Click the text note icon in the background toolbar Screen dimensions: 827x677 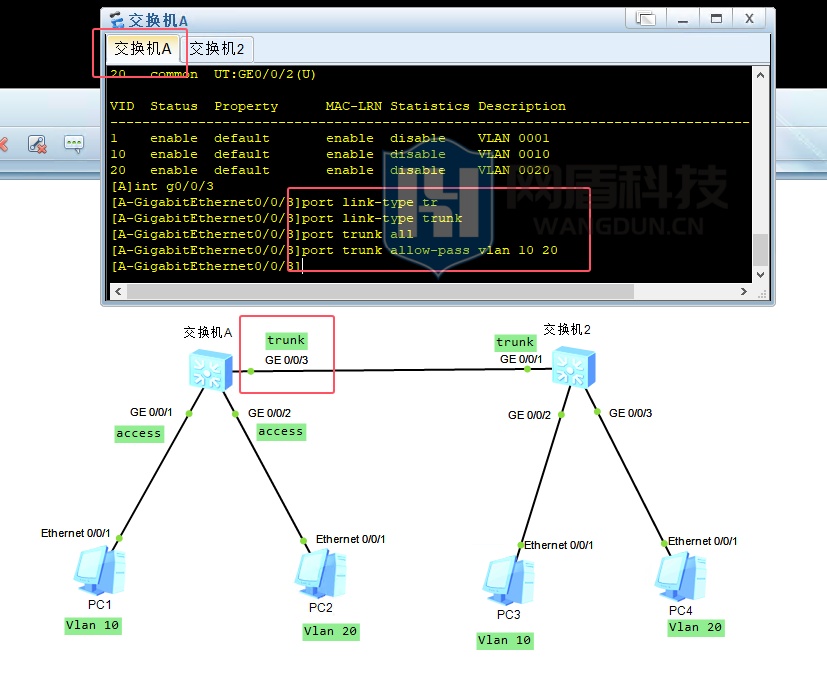74,143
